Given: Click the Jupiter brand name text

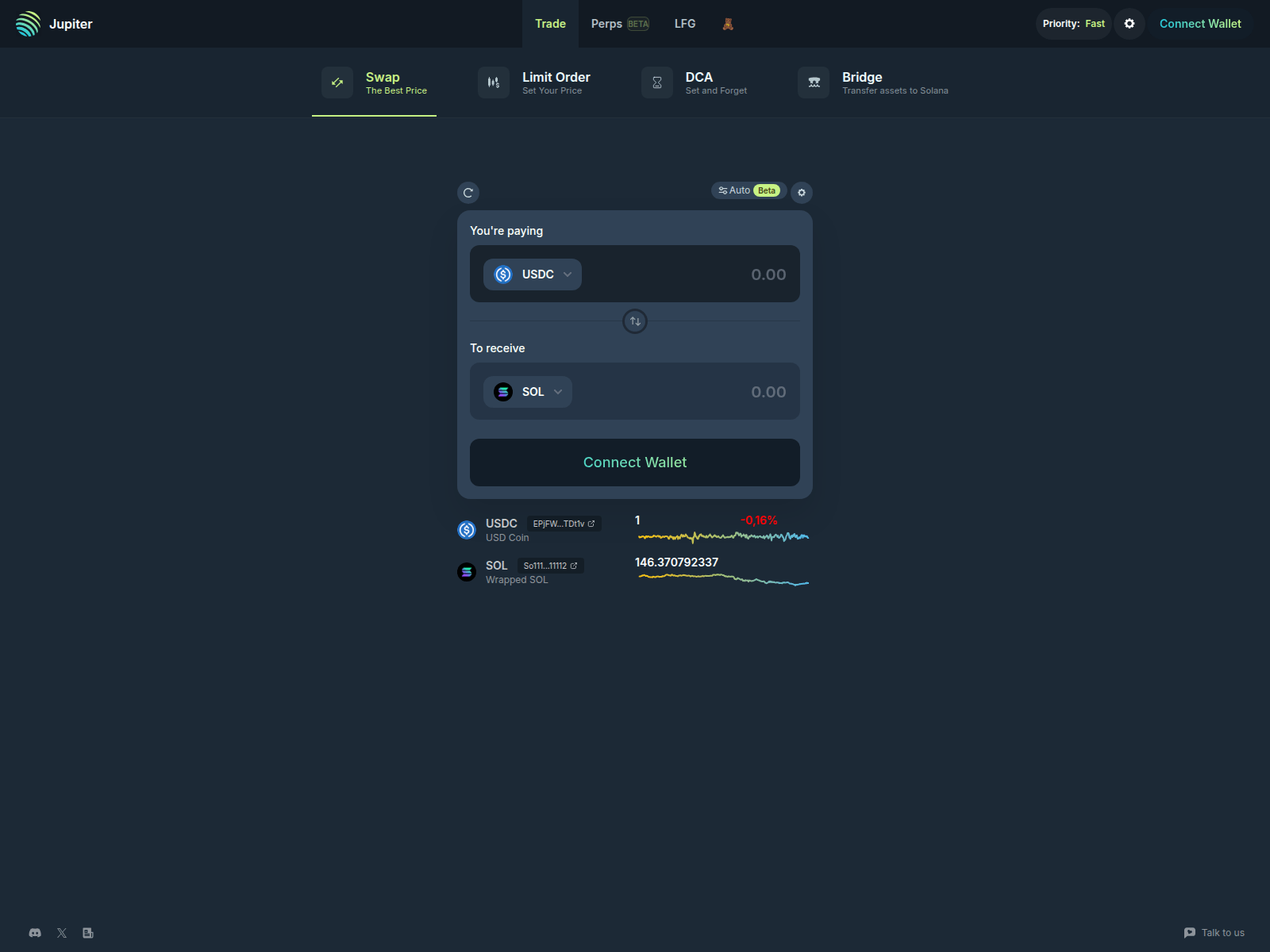Looking at the screenshot, I should 71,24.
